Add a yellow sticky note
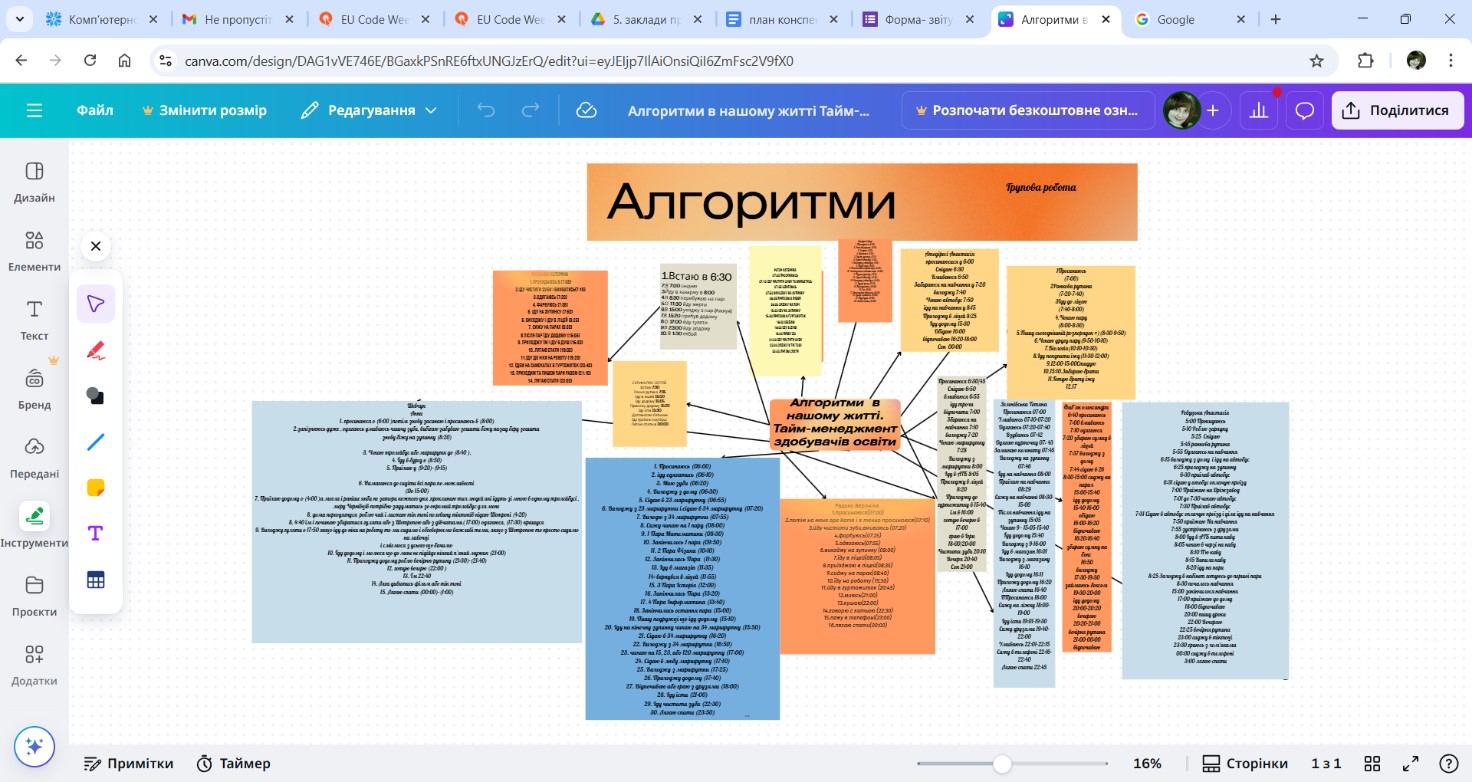This screenshot has width=1472, height=782. [96, 488]
